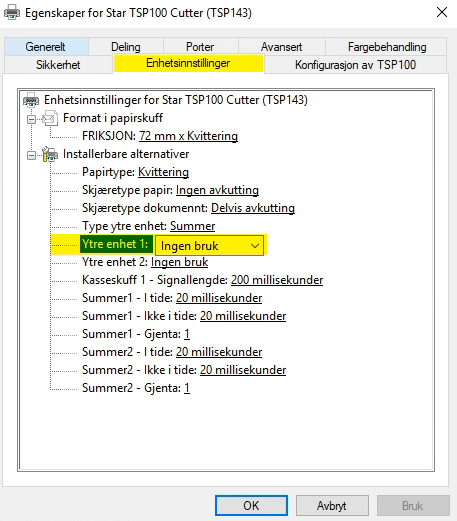Select Type ytre enhet Summer value
This screenshot has height=521, width=457.
pos(193,226)
